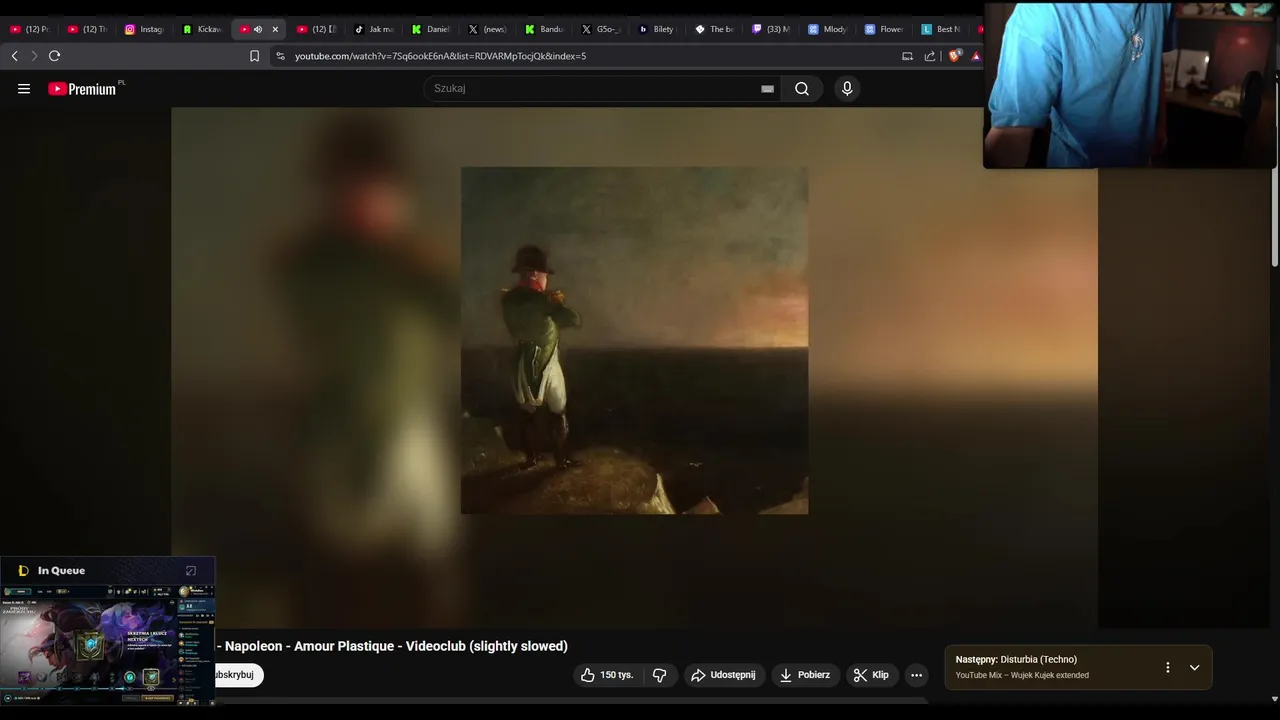Image resolution: width=1280 pixels, height=720 pixels.
Task: Switch to the Mlody tab
Action: (x=828, y=29)
